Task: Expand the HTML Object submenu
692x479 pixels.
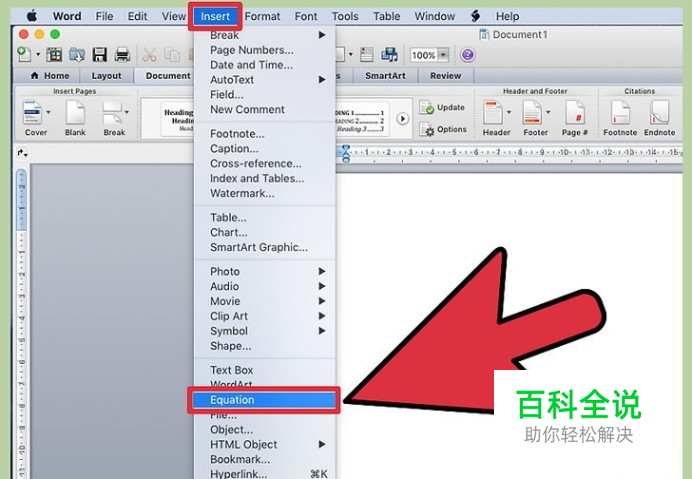Action: (265, 445)
